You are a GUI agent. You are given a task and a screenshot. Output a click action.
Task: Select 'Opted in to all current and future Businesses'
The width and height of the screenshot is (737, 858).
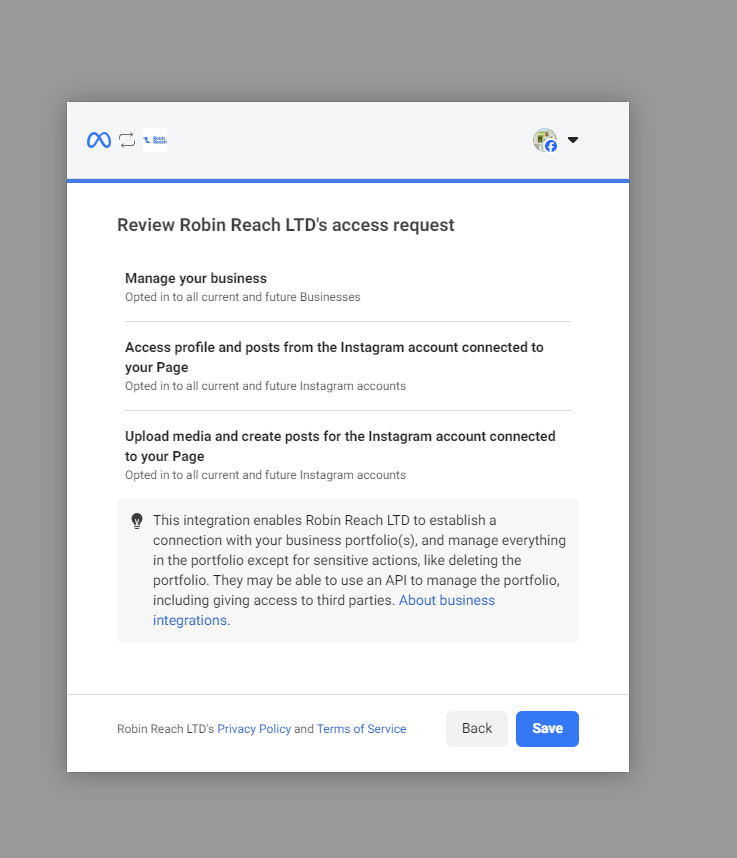click(242, 297)
